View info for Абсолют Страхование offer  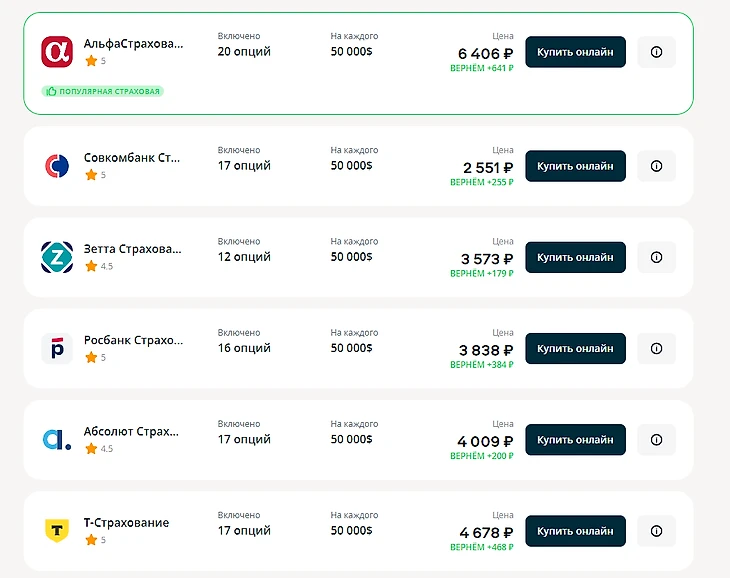click(x=656, y=439)
